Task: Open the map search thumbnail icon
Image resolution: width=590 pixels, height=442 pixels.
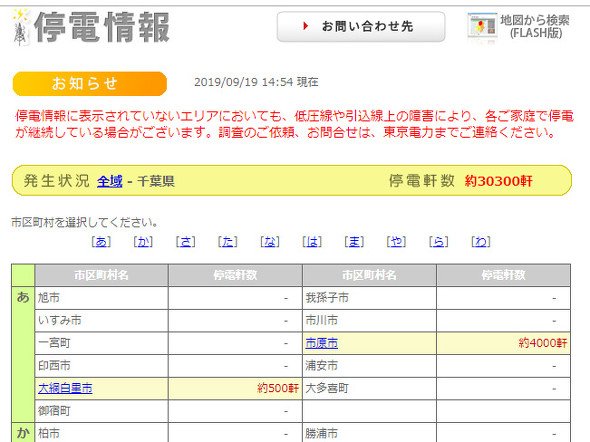Action: pyautogui.click(x=482, y=27)
